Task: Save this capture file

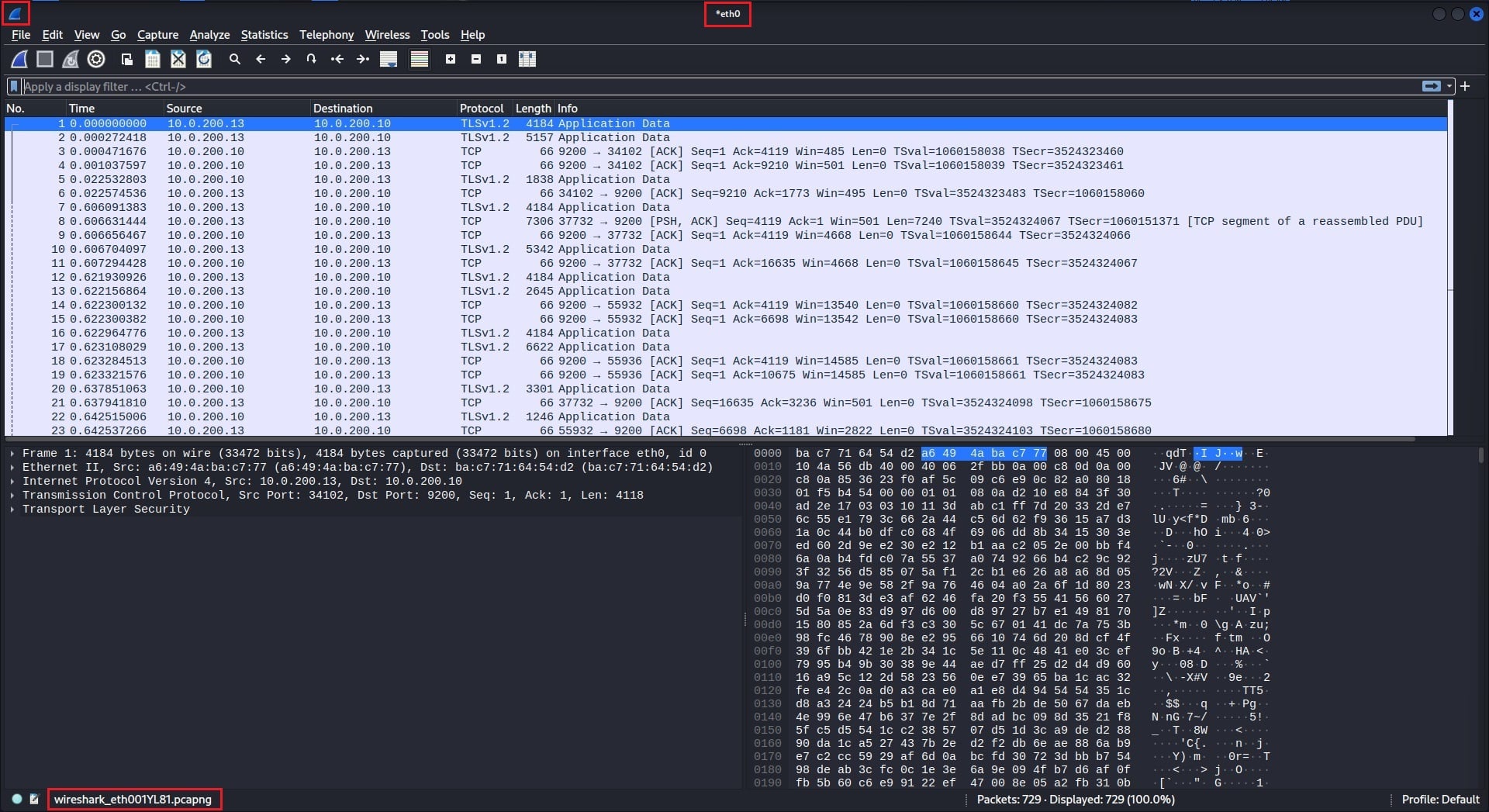Action: [153, 59]
